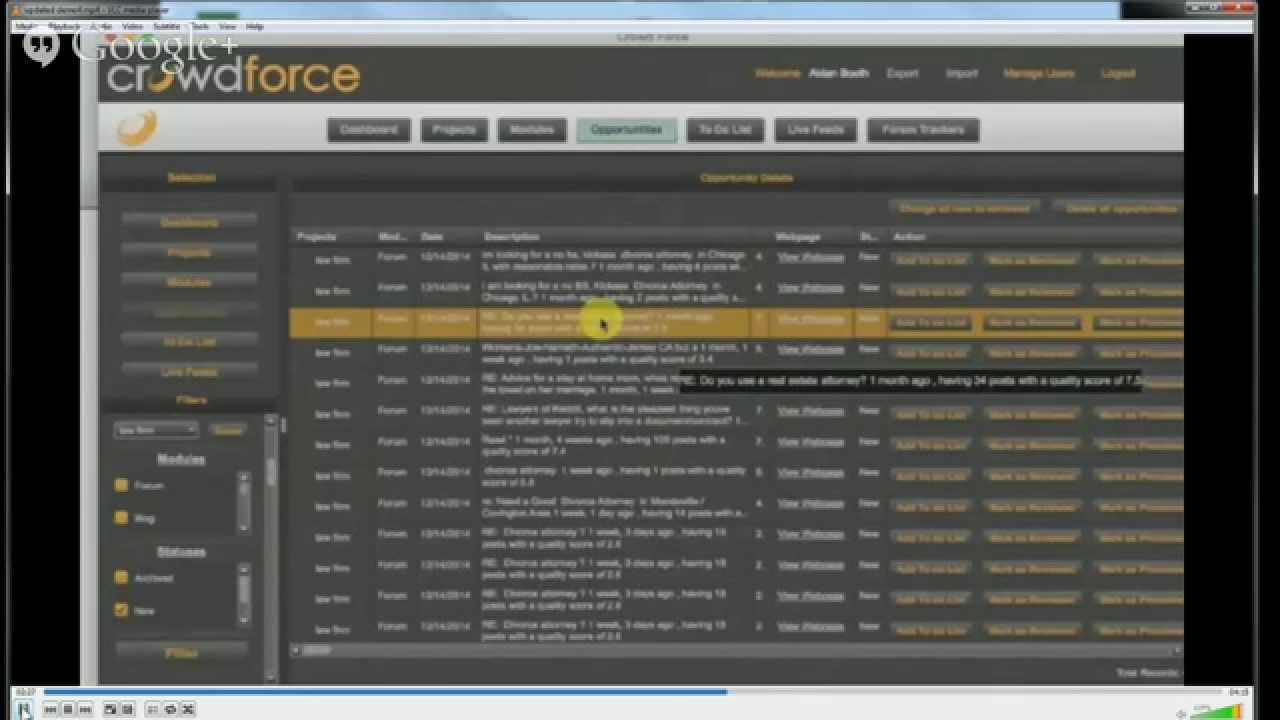
Task: Switch to the Dashboard top tab
Action: coord(369,130)
